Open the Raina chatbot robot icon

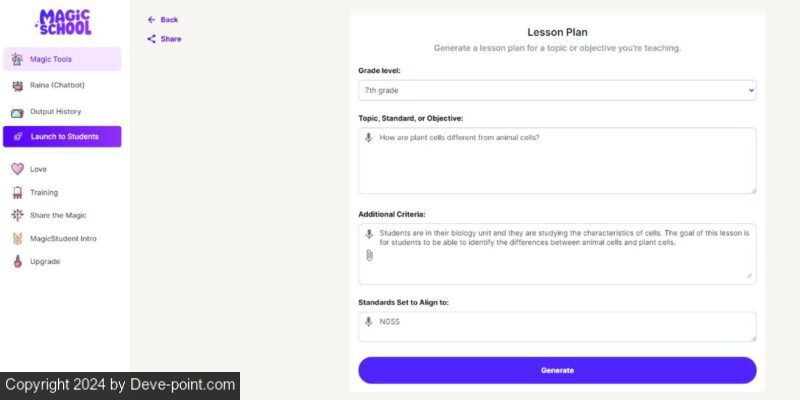(x=17, y=86)
